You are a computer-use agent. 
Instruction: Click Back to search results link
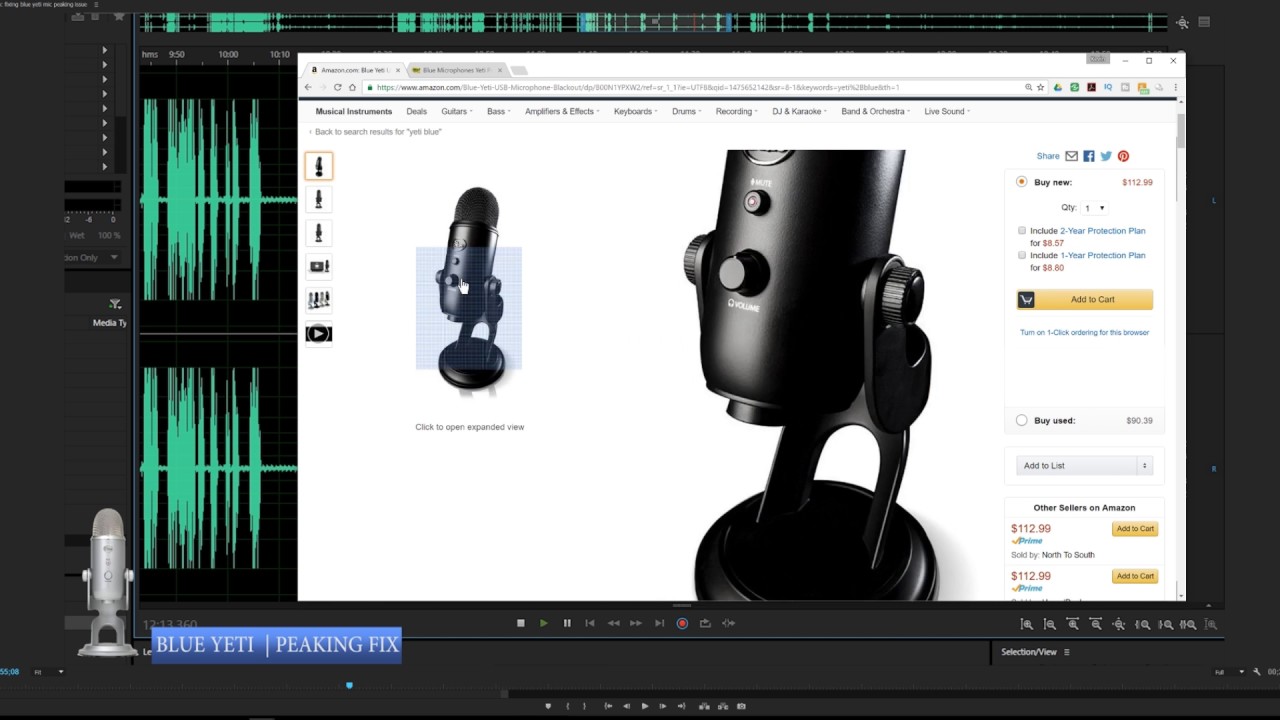(x=377, y=132)
